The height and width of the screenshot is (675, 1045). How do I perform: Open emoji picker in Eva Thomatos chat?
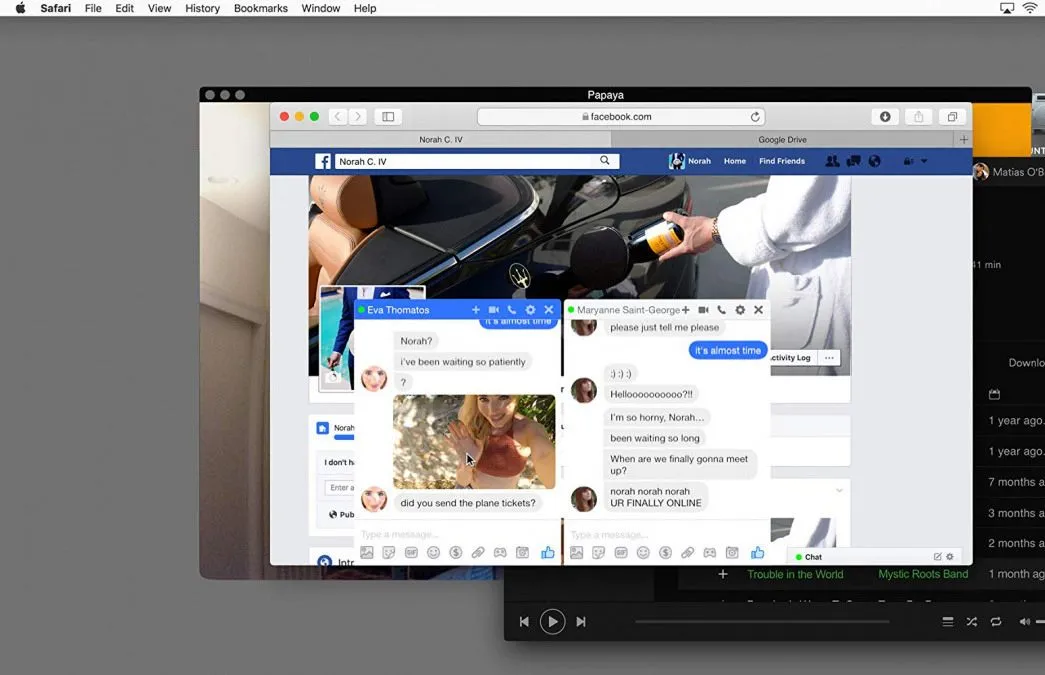click(x=433, y=552)
